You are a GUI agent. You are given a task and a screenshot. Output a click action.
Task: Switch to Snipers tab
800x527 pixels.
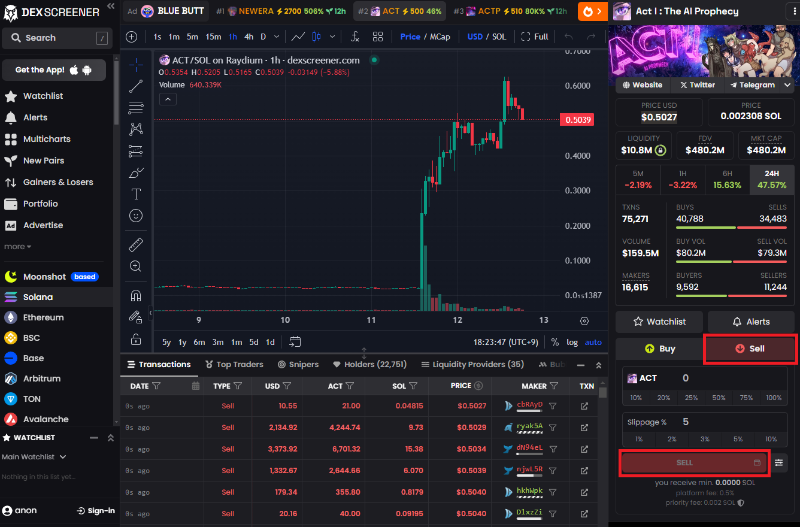tap(298, 364)
